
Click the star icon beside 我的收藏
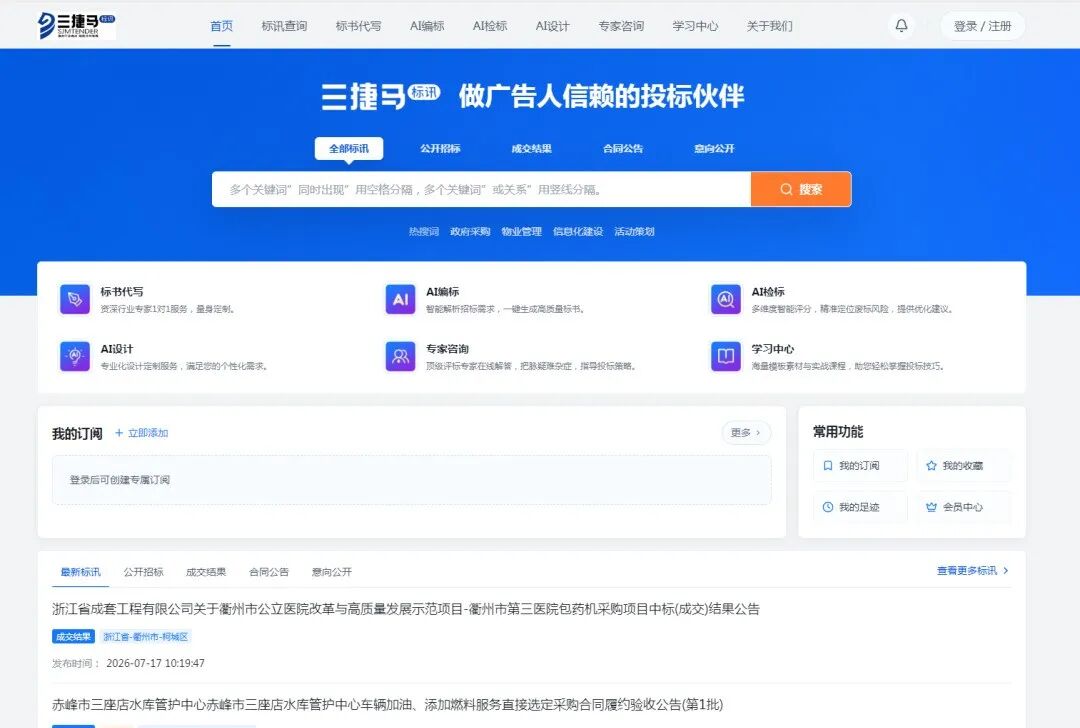tap(931, 466)
